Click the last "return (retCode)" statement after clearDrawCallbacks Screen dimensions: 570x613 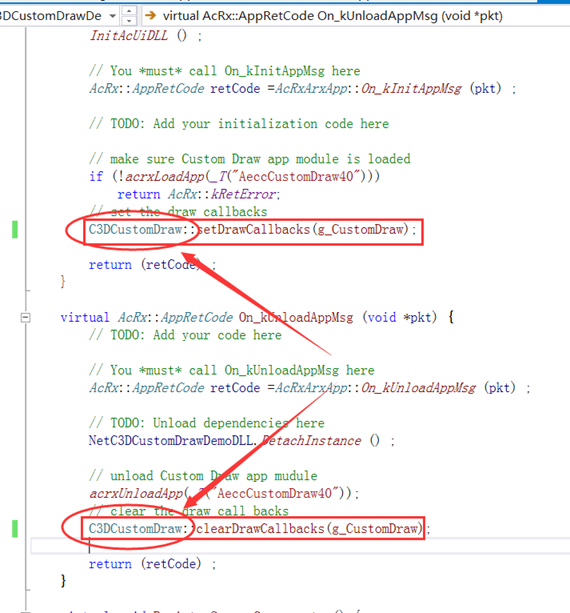click(152, 564)
